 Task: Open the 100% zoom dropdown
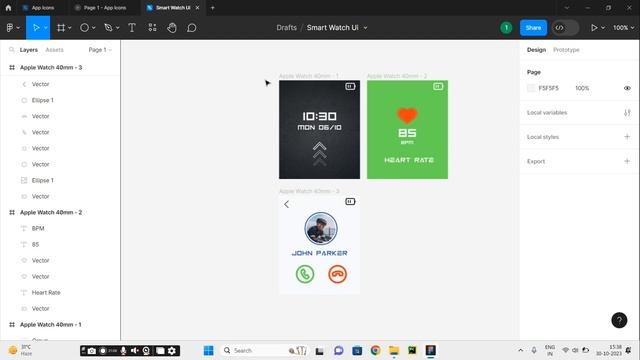pos(623,28)
